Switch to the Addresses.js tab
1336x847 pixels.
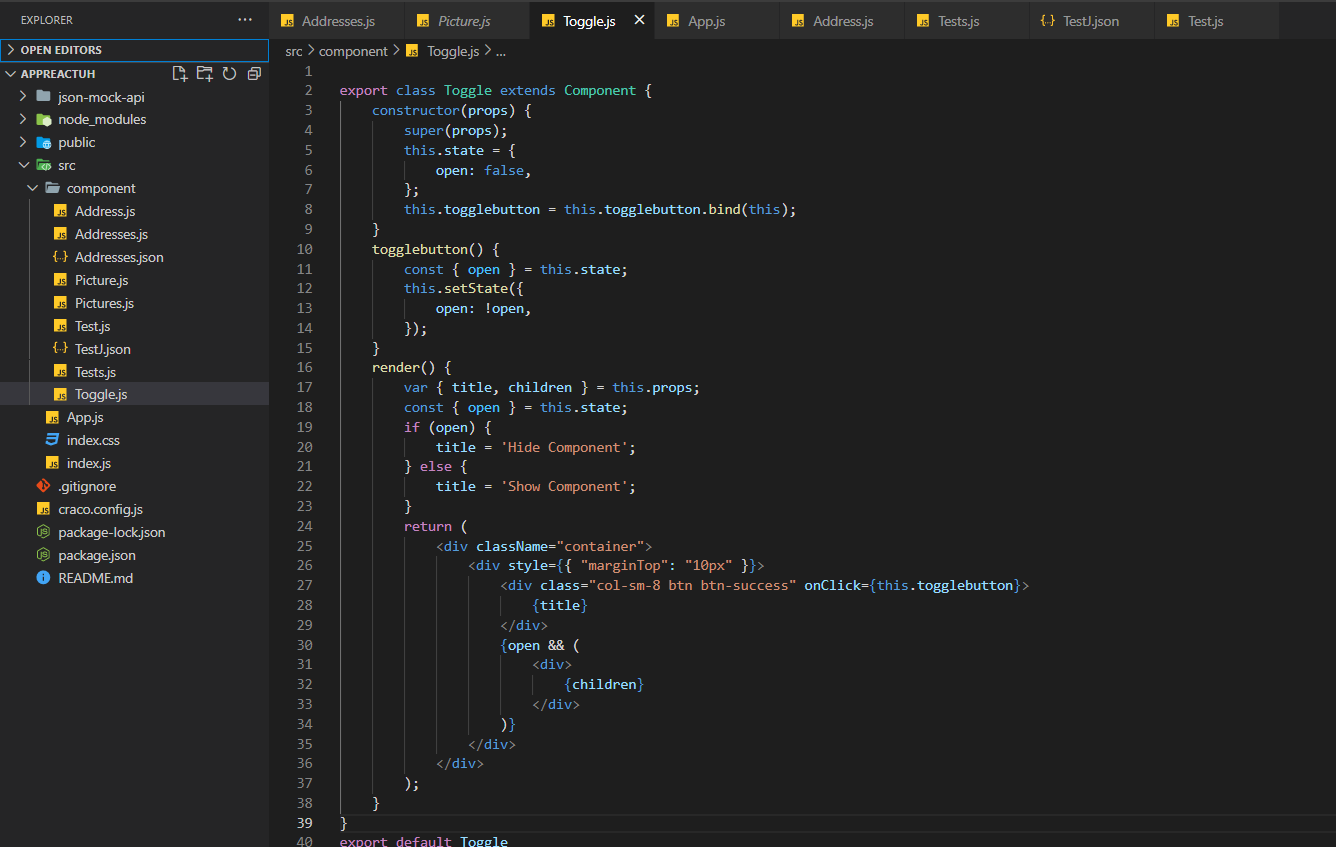(x=338, y=21)
